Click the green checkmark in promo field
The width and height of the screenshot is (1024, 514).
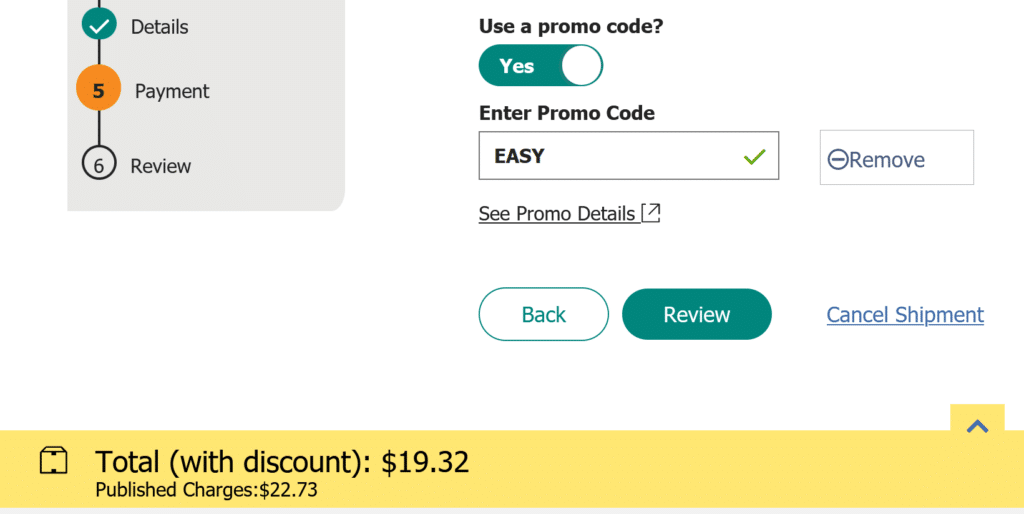click(x=754, y=157)
